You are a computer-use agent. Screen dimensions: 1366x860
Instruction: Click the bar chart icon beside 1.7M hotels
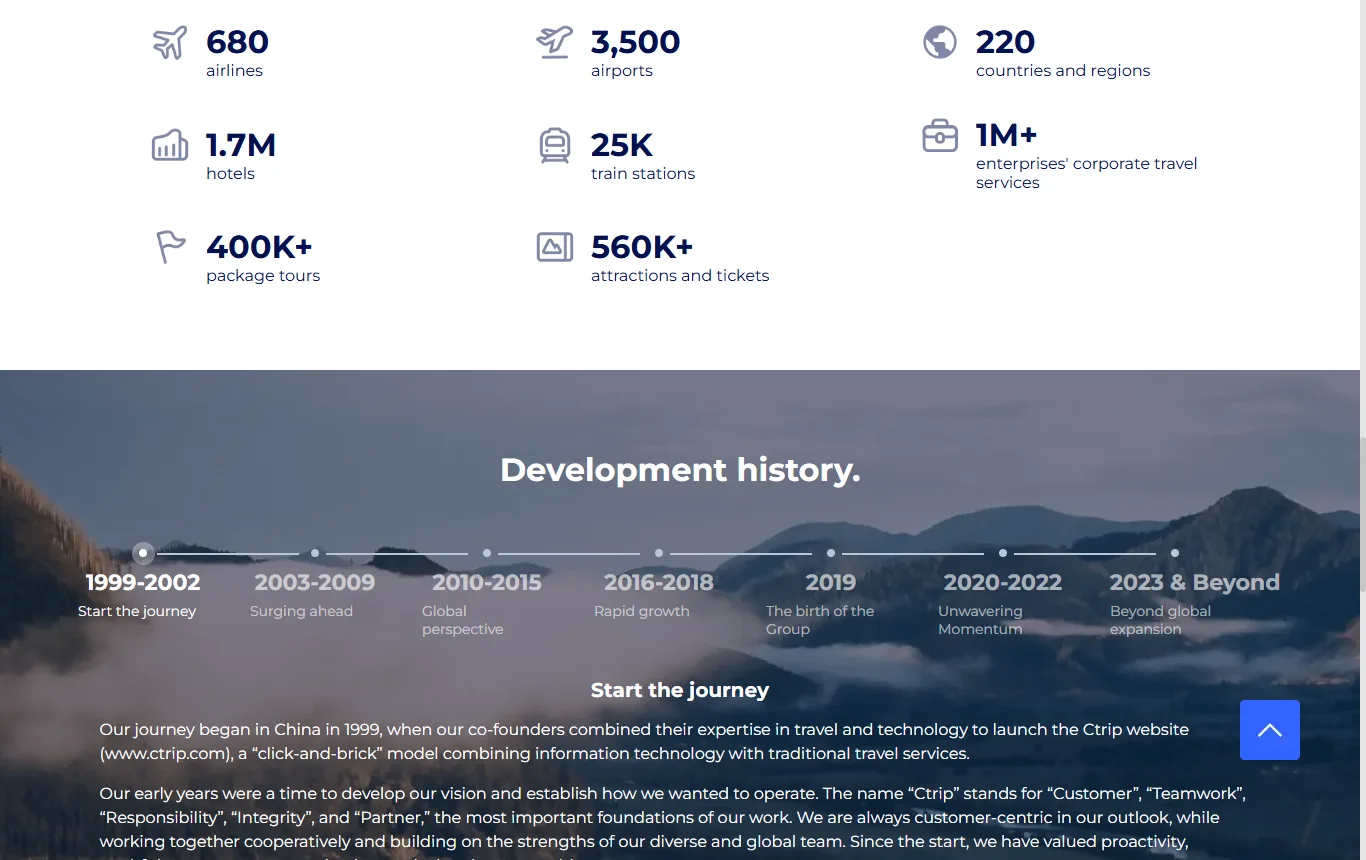click(170, 145)
